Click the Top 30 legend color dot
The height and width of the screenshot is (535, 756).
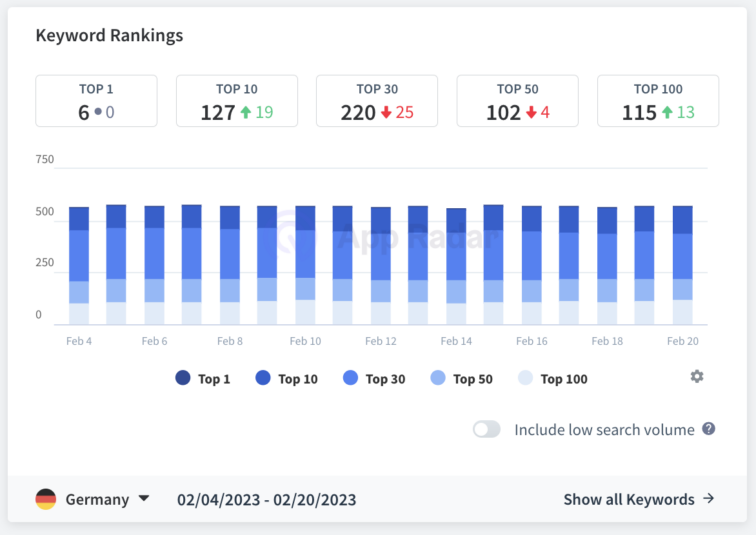pyautogui.click(x=350, y=379)
